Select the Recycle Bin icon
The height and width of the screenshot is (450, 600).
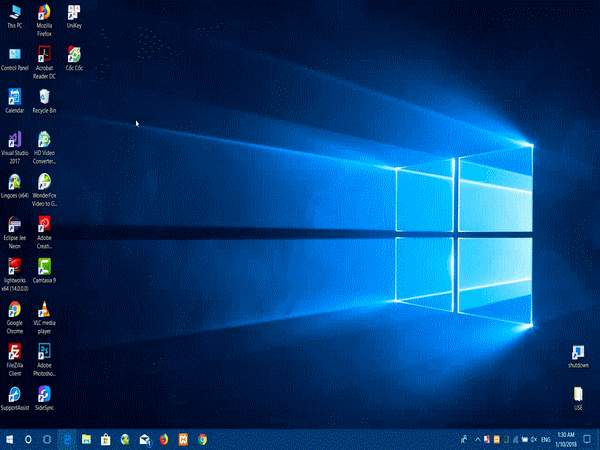(x=44, y=96)
